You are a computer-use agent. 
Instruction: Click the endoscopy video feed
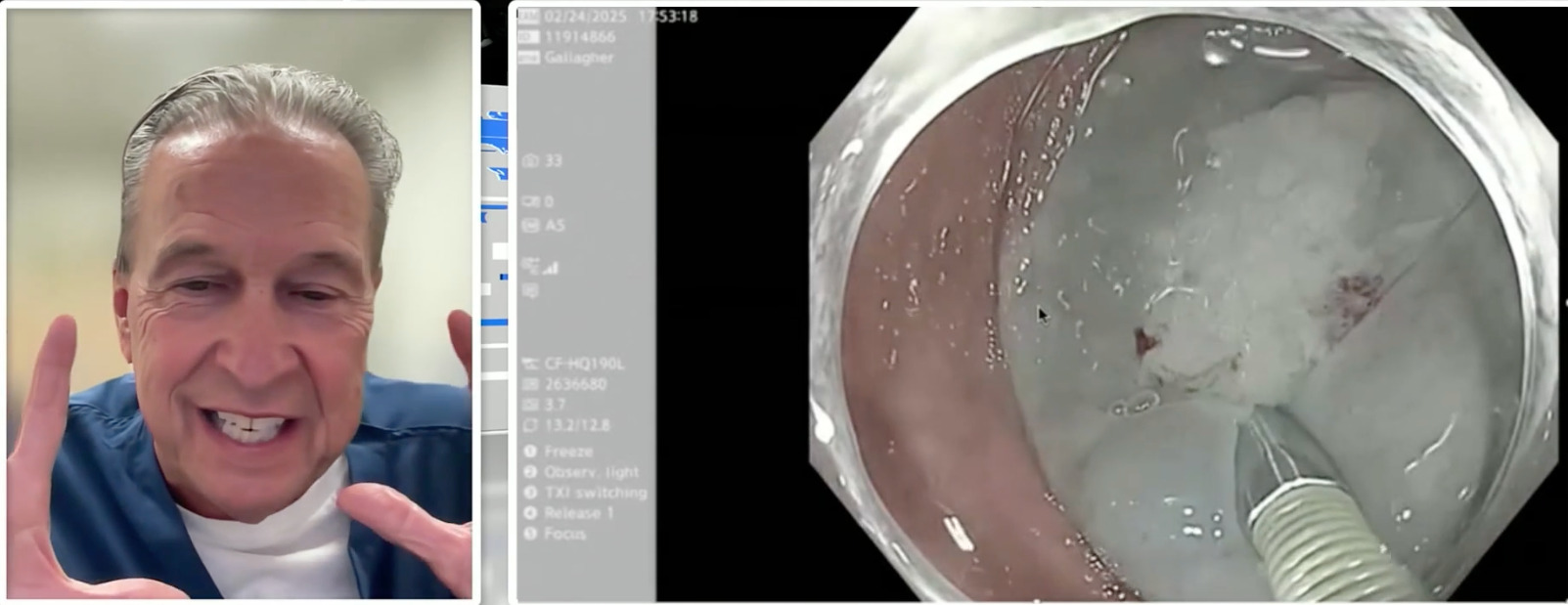click(x=1184, y=303)
